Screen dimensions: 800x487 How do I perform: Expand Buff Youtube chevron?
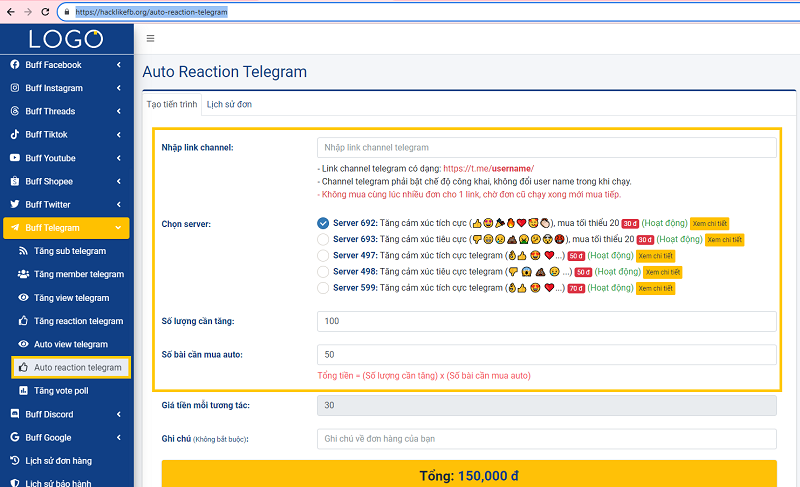[118, 158]
